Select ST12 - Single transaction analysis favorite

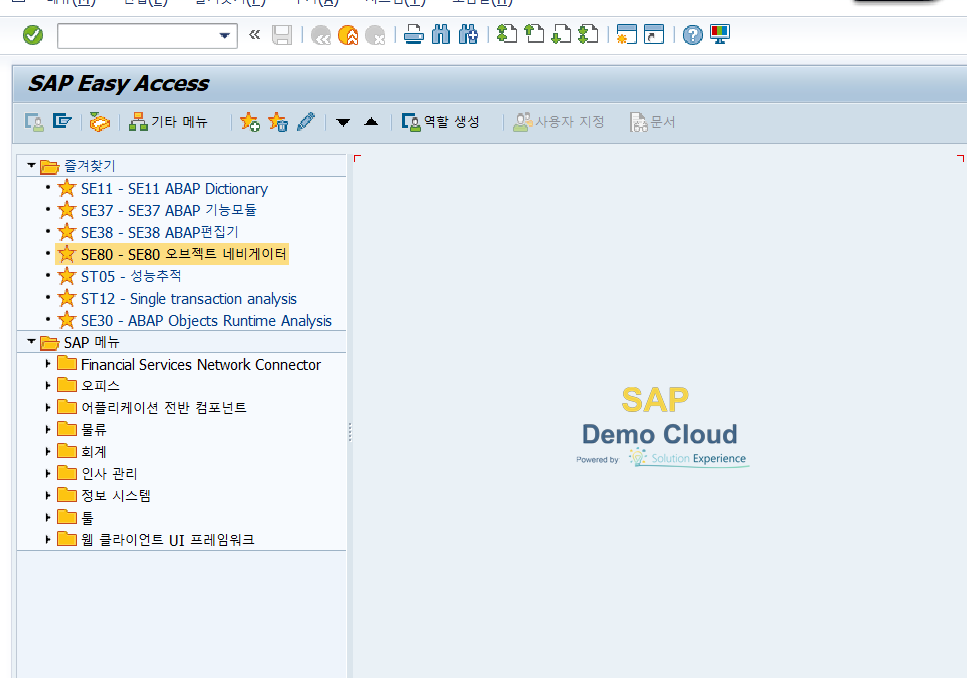click(x=189, y=299)
